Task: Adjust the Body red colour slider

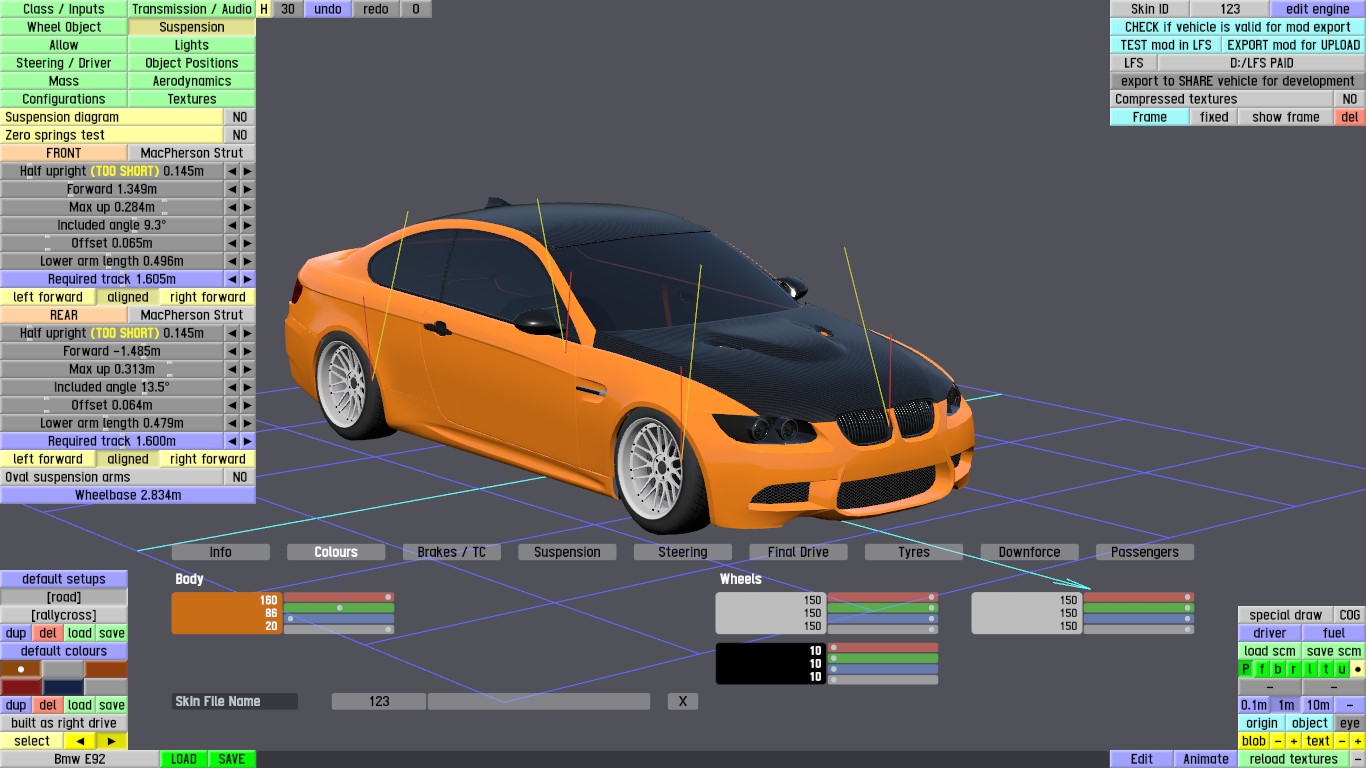Action: [x=339, y=597]
